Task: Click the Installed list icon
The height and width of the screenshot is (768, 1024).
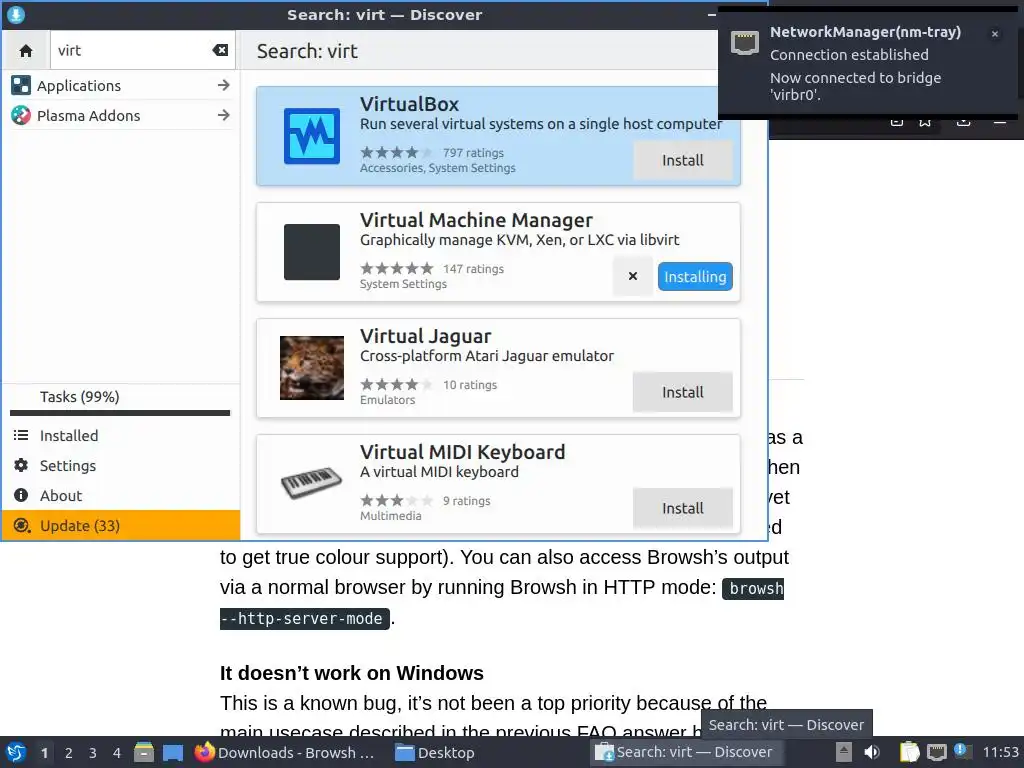Action: (21, 436)
